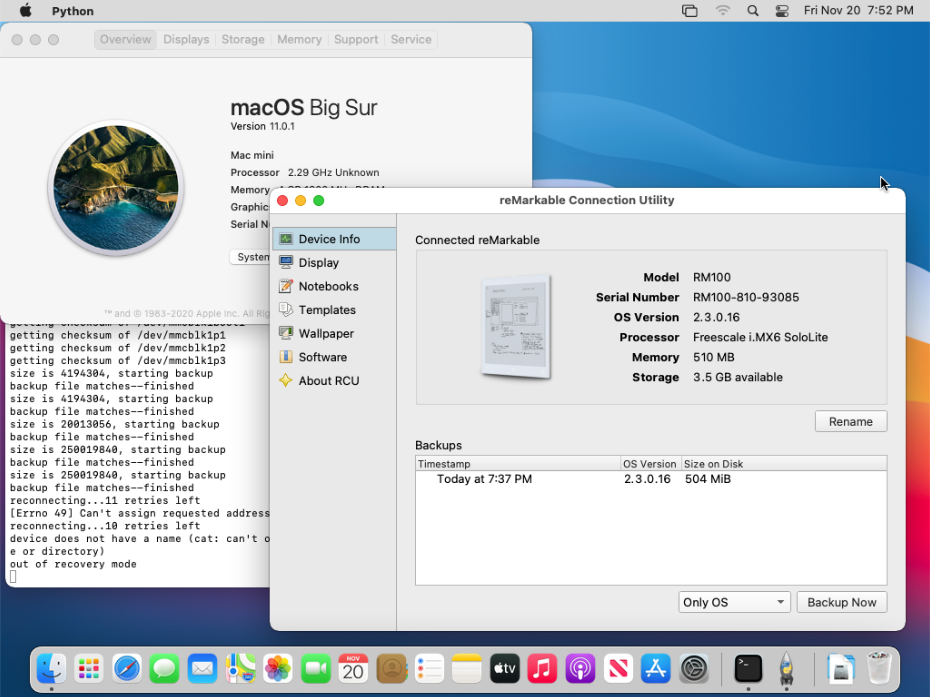Click the Timestamp column header
The image size is (930, 697).
[x=518, y=464]
